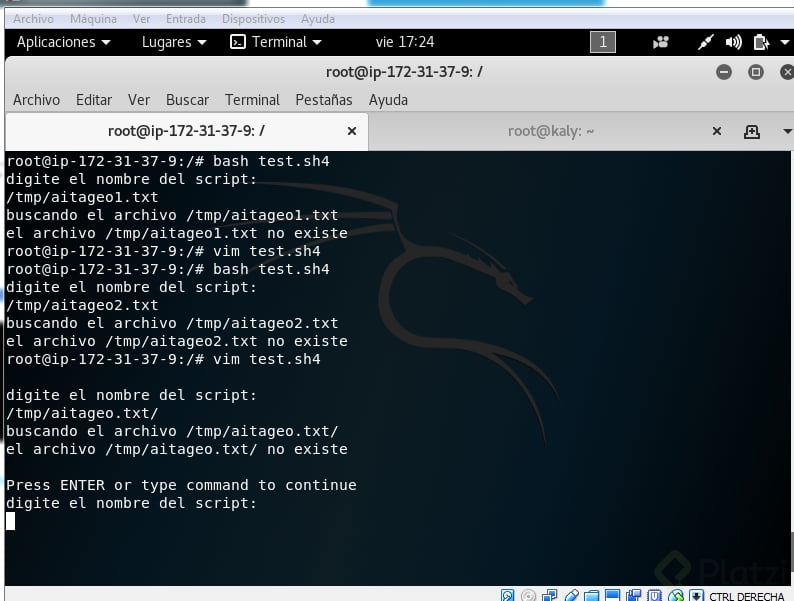Image resolution: width=794 pixels, height=601 pixels.
Task: Click VirtualBox recording status icon
Action: [633, 595]
